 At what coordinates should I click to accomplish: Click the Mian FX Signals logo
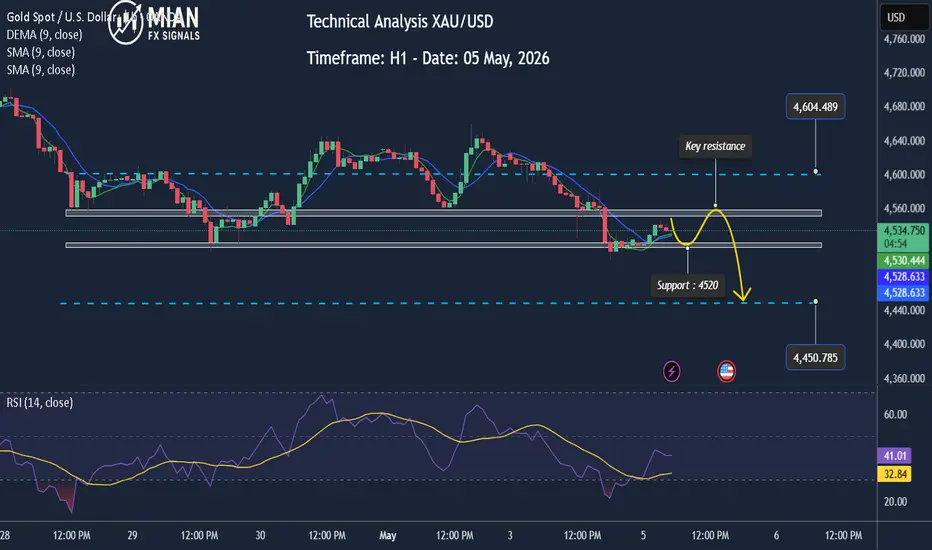(x=154, y=23)
